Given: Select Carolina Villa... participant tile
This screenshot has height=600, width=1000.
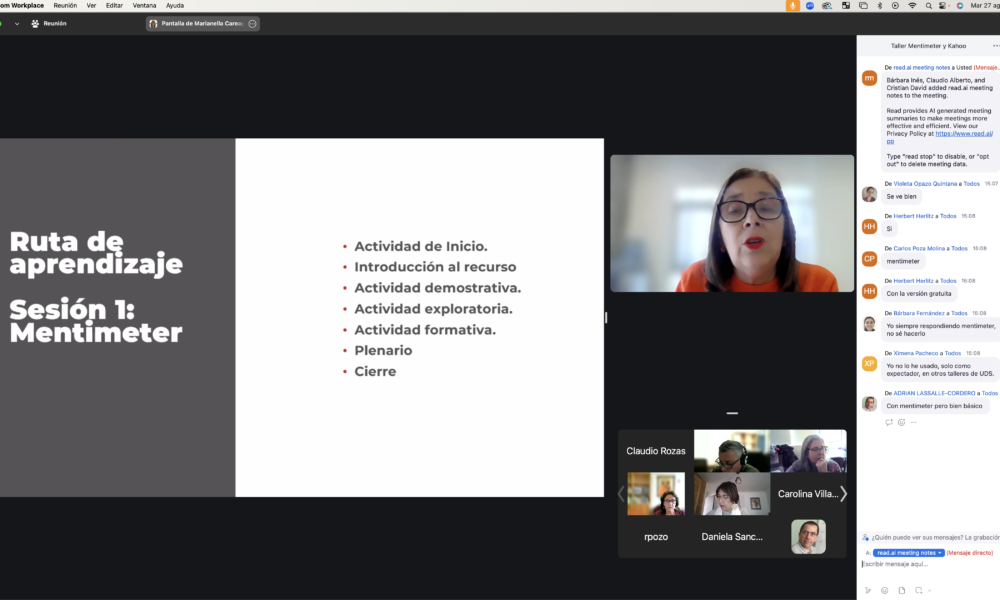Looking at the screenshot, I should tap(808, 494).
